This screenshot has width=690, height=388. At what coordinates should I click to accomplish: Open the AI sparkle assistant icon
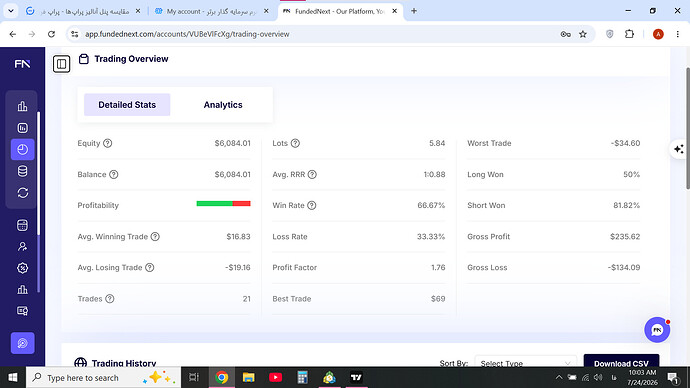(x=679, y=149)
